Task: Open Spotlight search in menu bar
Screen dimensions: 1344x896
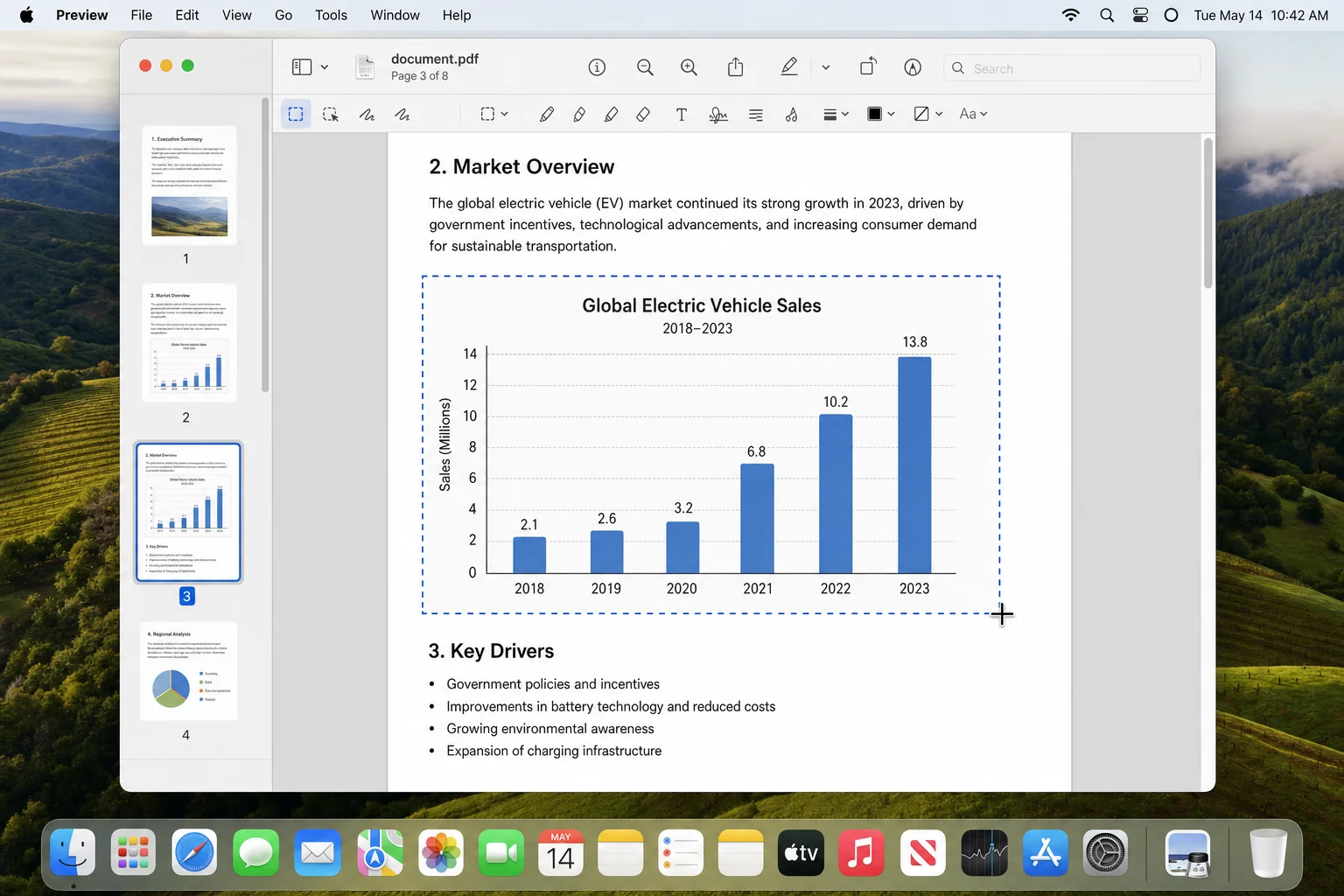Action: (1107, 15)
